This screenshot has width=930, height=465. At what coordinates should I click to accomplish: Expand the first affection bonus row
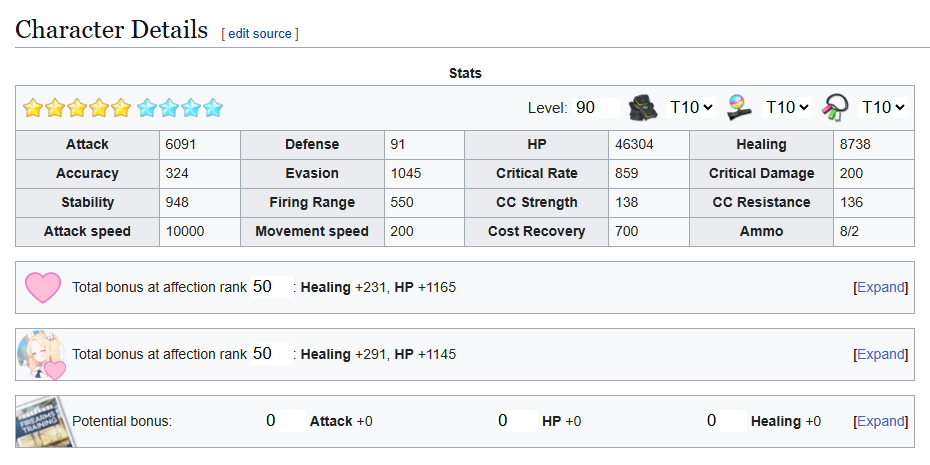click(881, 288)
